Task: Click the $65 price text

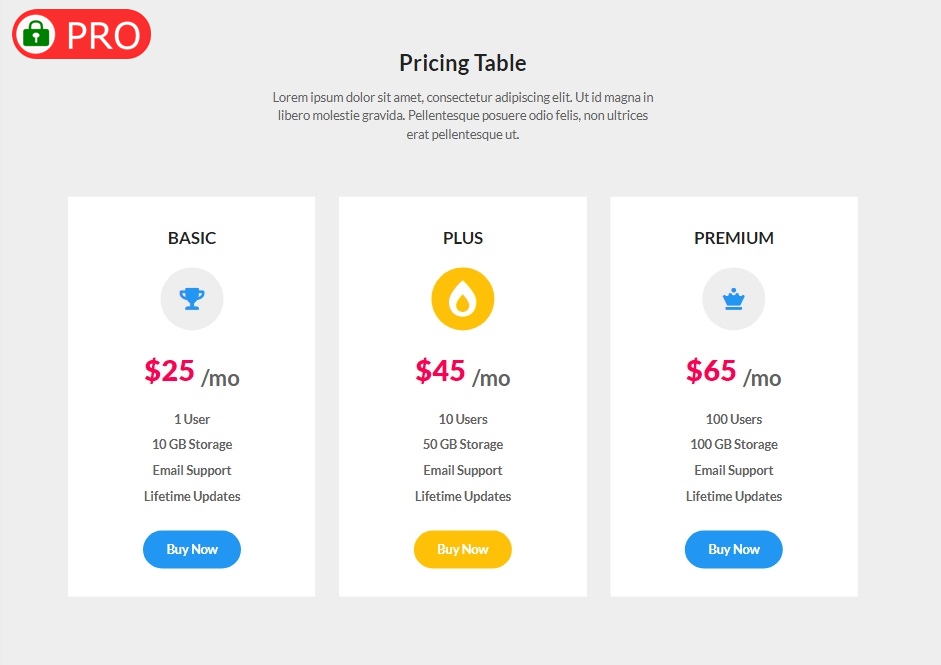Action: 711,371
